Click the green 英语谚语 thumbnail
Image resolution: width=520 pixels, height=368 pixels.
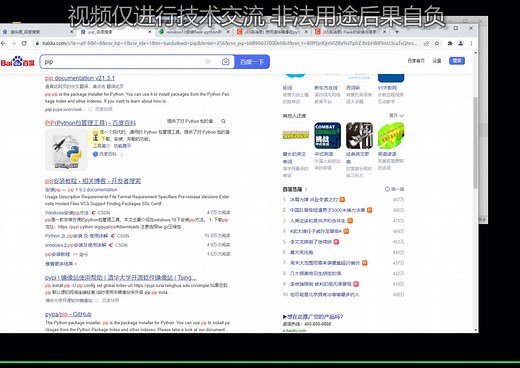[x=391, y=135]
